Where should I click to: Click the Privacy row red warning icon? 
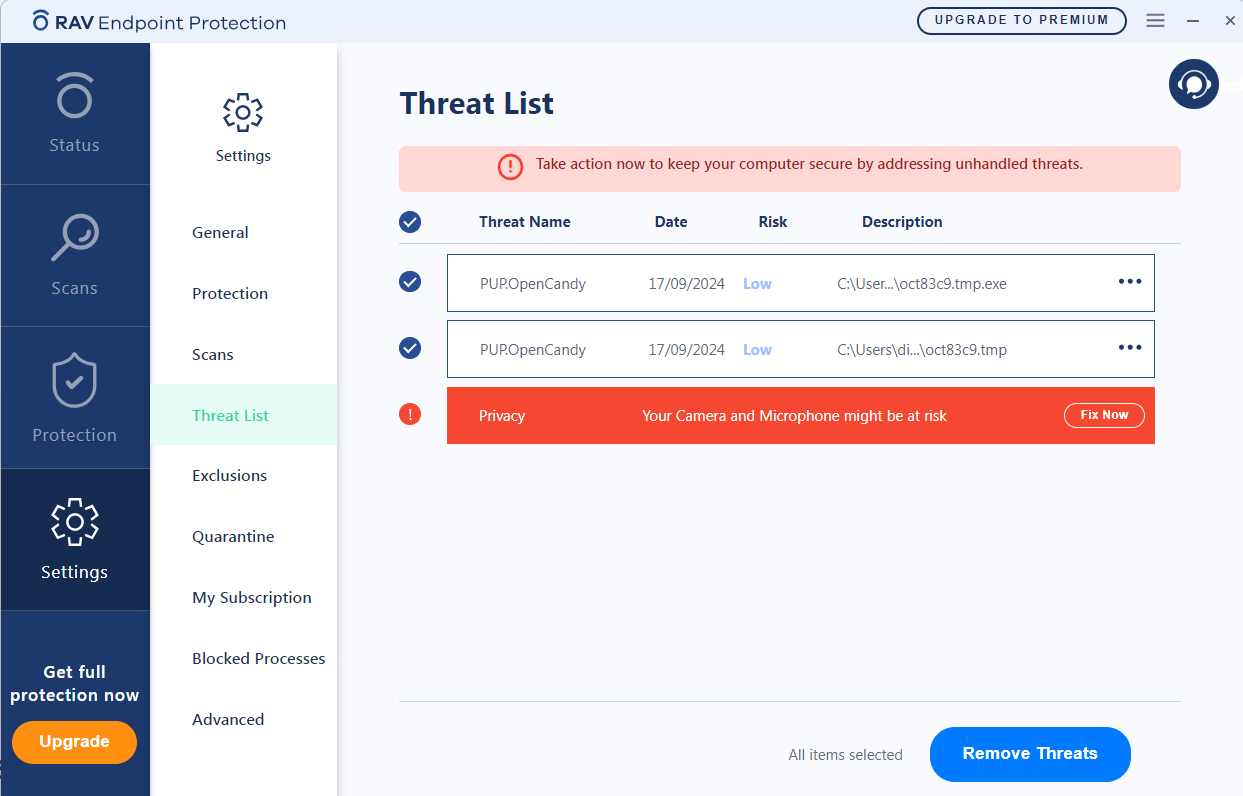pos(410,414)
